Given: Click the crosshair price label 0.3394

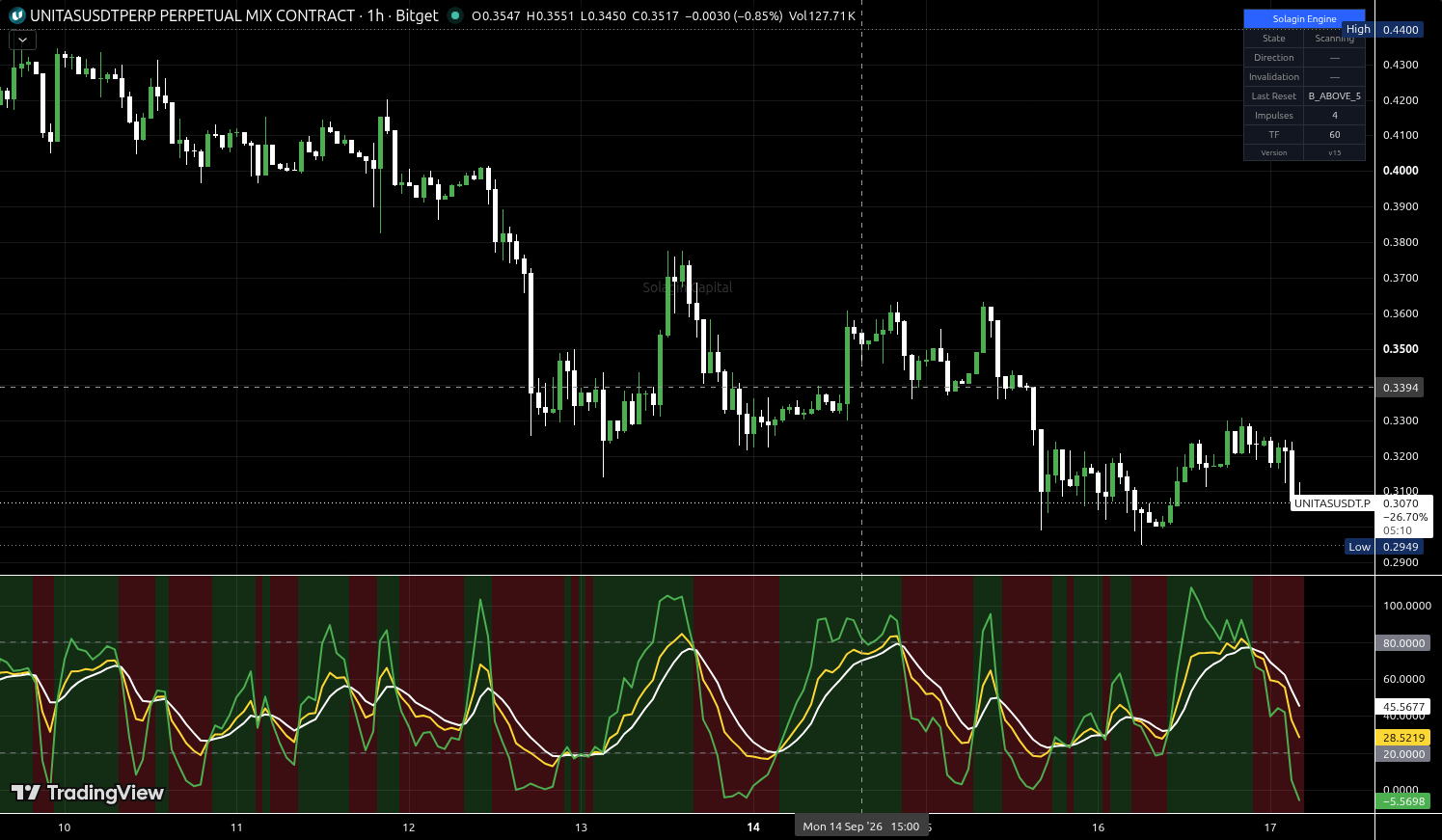Looking at the screenshot, I should [x=1401, y=388].
